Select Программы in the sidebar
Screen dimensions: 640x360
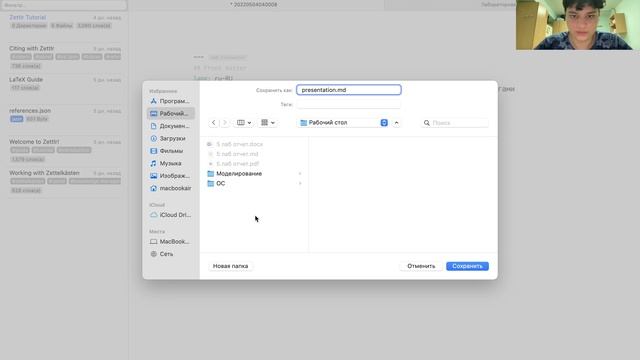(171, 101)
